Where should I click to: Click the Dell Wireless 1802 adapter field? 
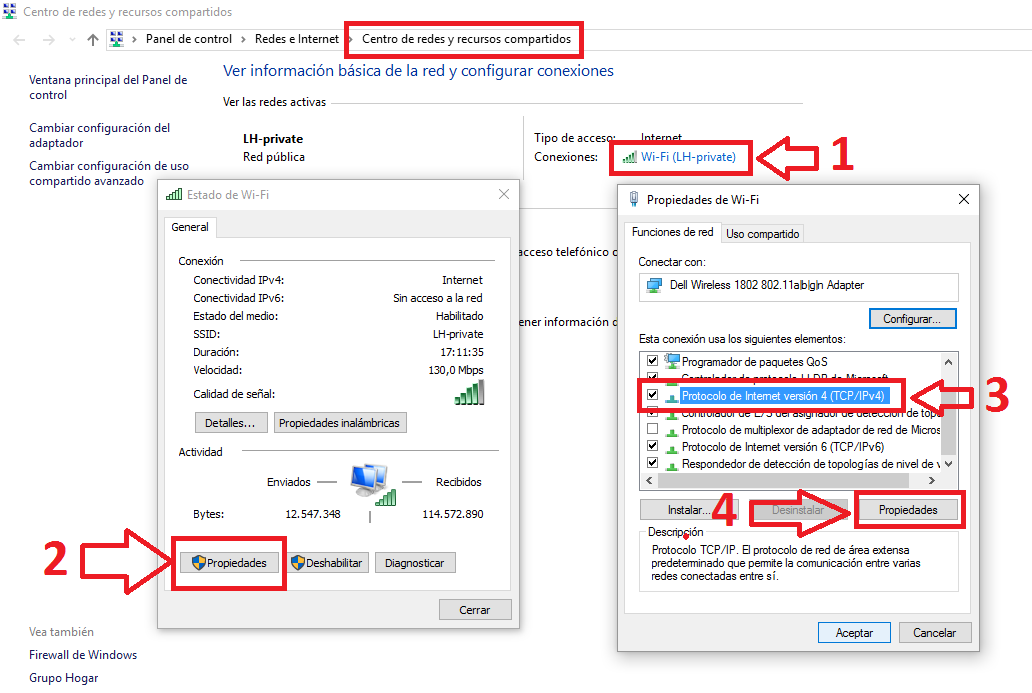(x=798, y=287)
